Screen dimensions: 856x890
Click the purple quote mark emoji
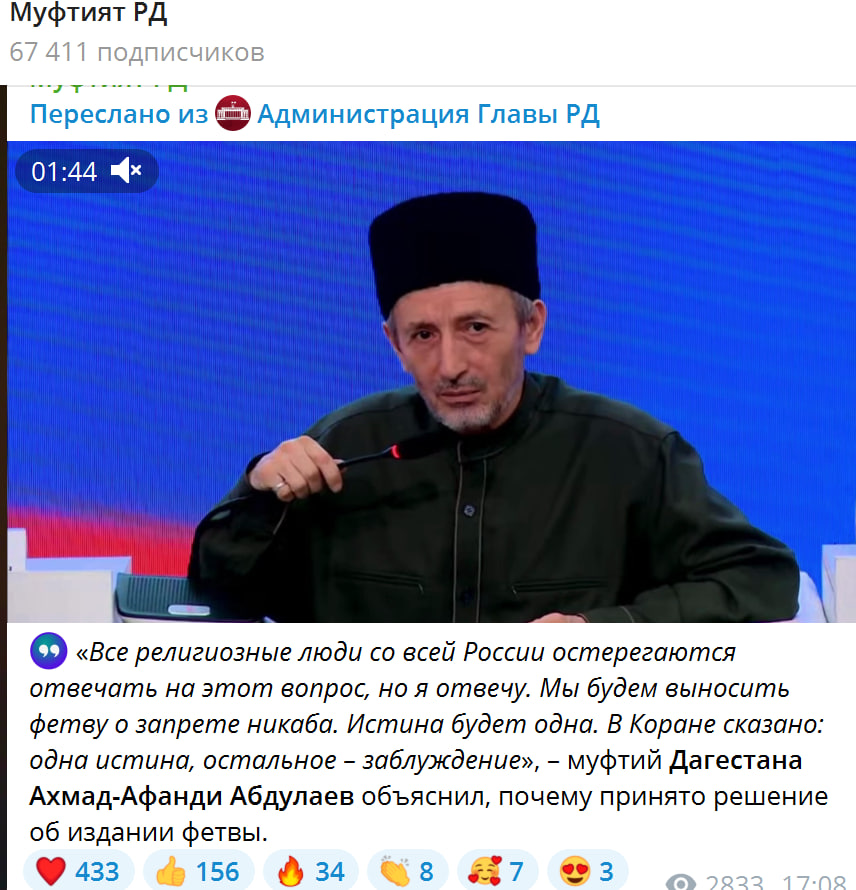coord(49,650)
